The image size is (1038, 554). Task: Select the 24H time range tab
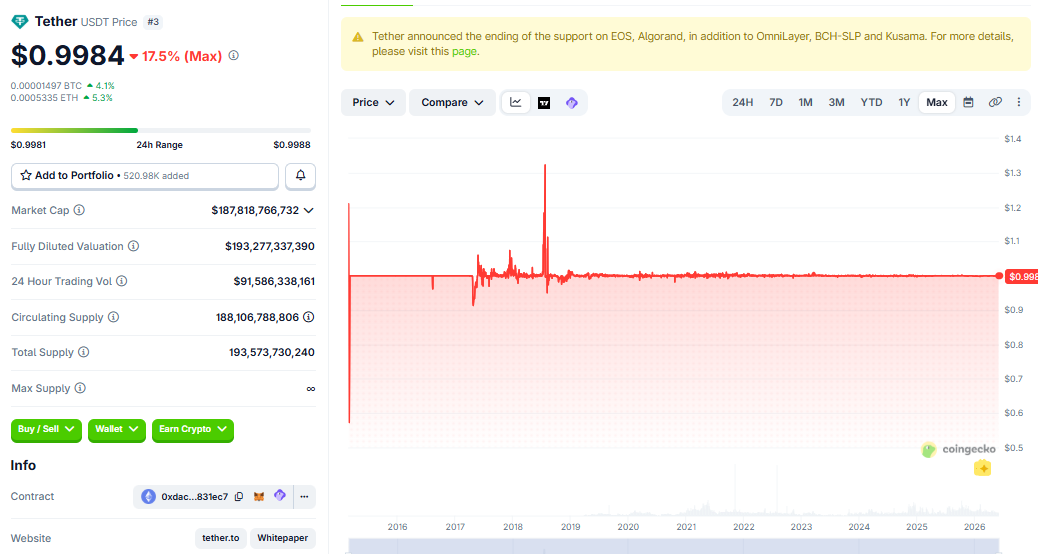[742, 102]
